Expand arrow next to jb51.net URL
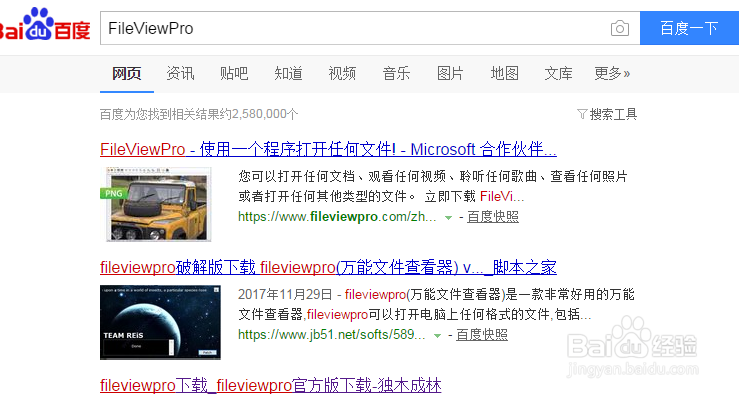Screen dimensions: 739x395 pyautogui.click(x=437, y=336)
